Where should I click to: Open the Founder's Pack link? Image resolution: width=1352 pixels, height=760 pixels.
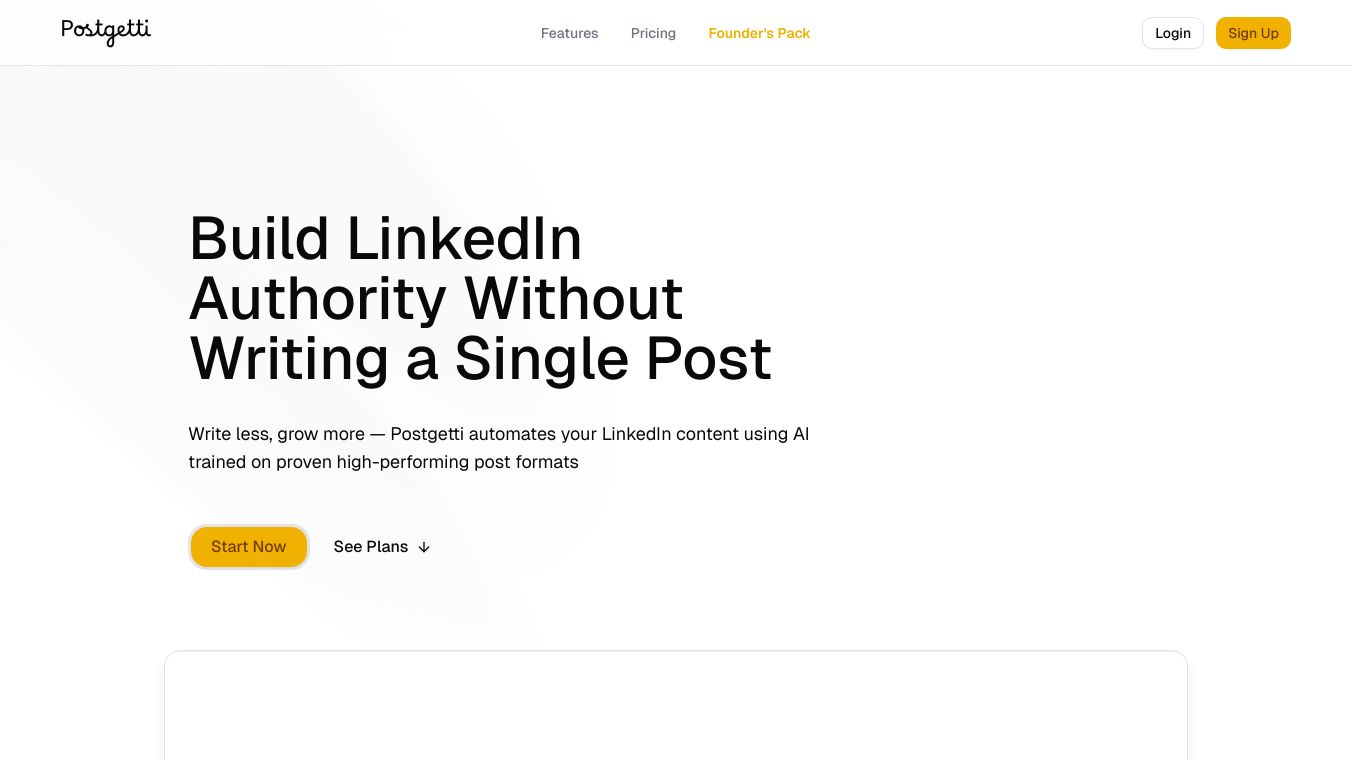759,33
